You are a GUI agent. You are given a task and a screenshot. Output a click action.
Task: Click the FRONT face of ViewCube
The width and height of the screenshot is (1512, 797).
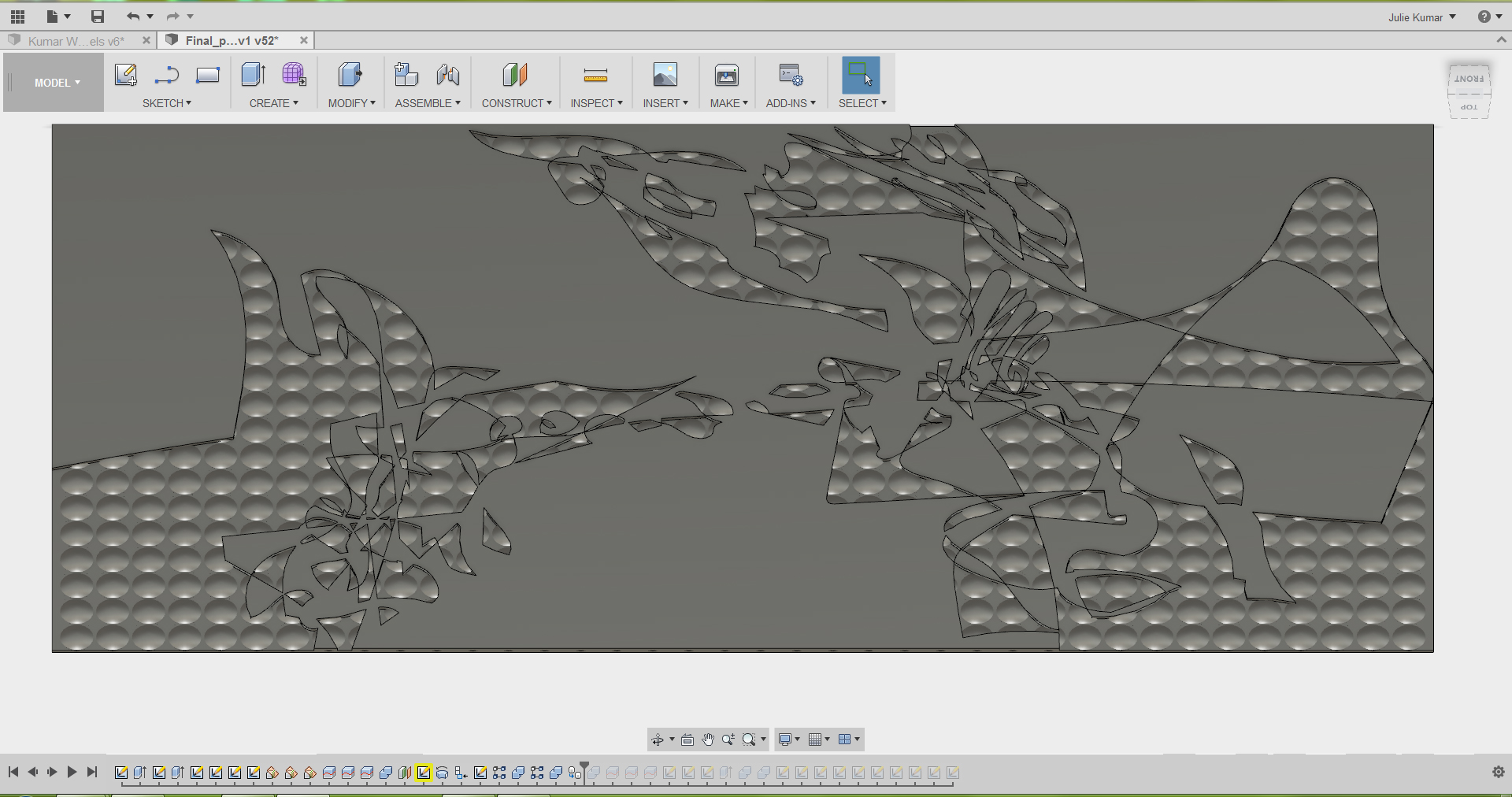tap(1469, 79)
